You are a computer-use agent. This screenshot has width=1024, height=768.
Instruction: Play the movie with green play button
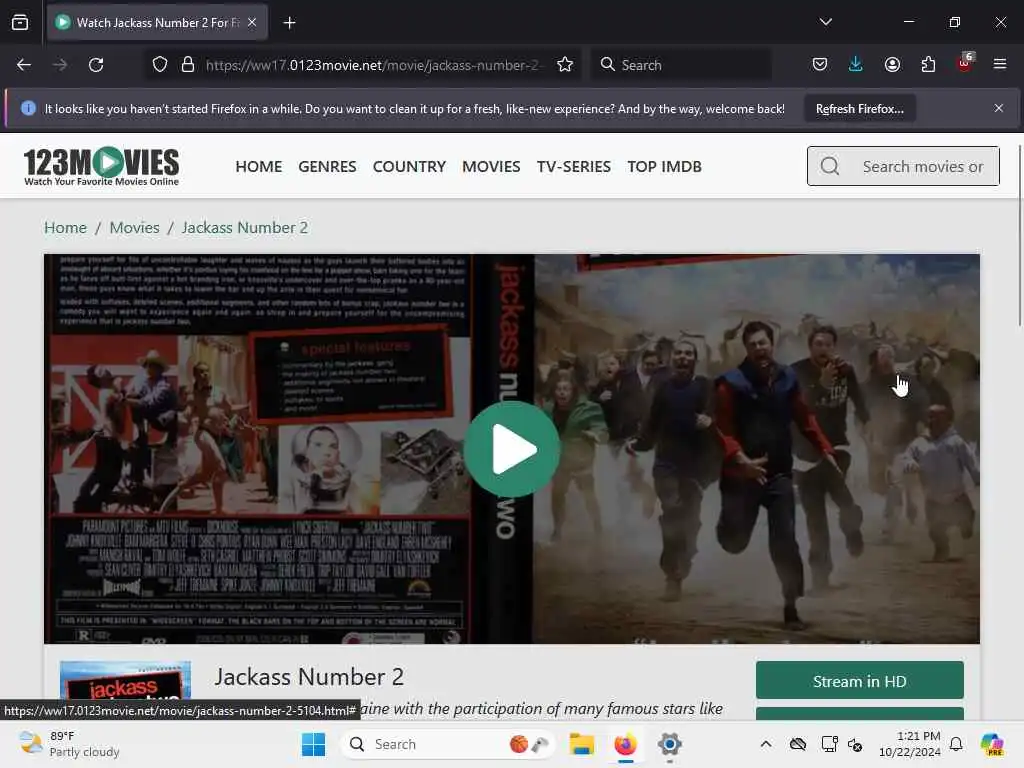pos(511,449)
